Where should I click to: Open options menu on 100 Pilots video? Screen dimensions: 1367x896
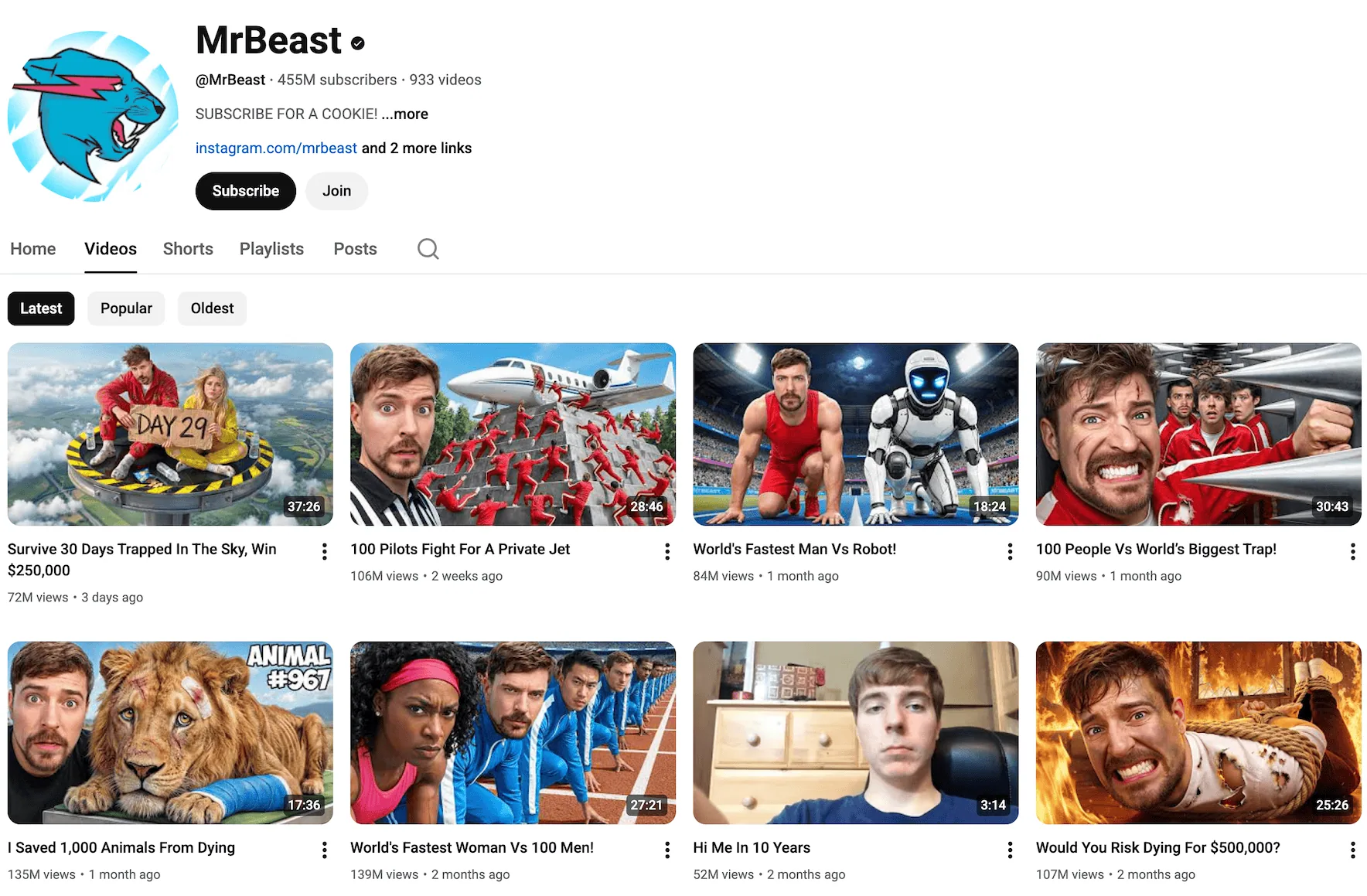666,551
